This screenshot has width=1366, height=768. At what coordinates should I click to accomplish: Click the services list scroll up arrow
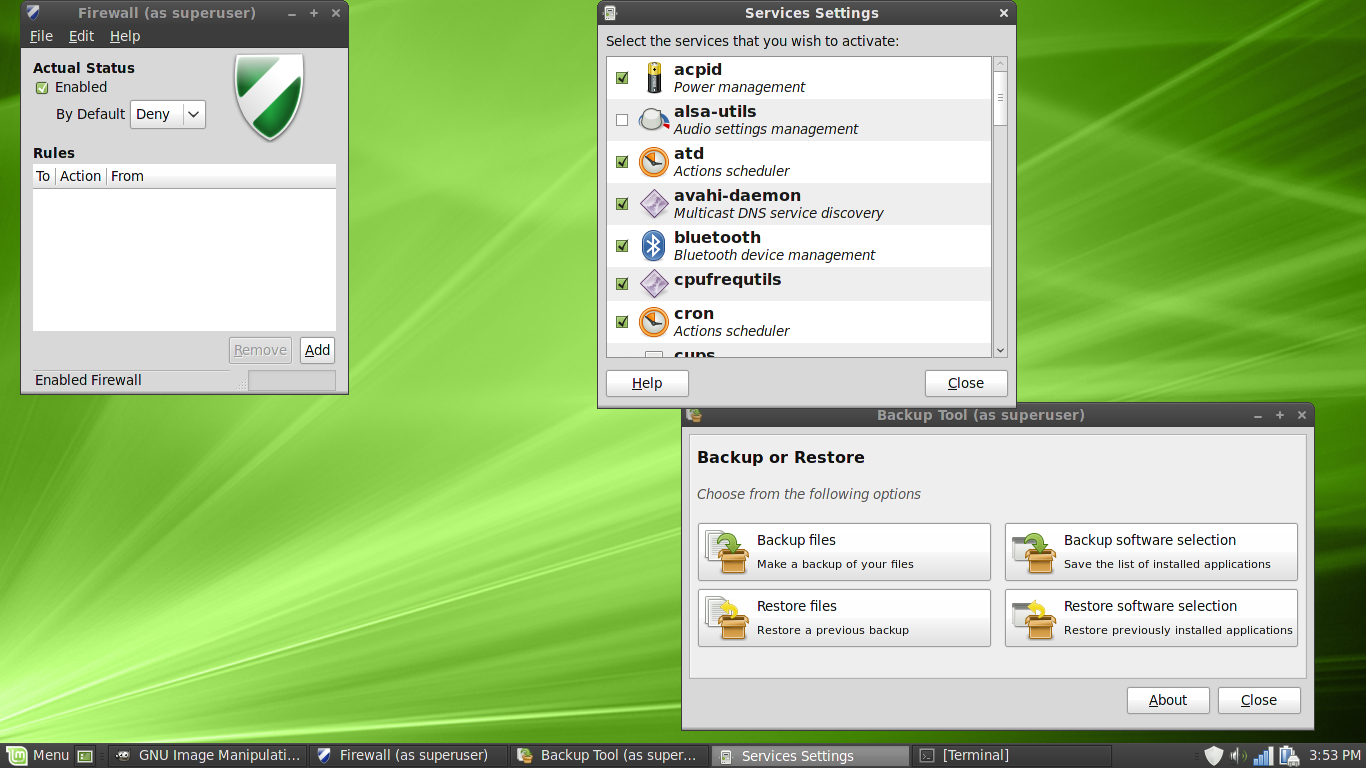(x=1000, y=64)
